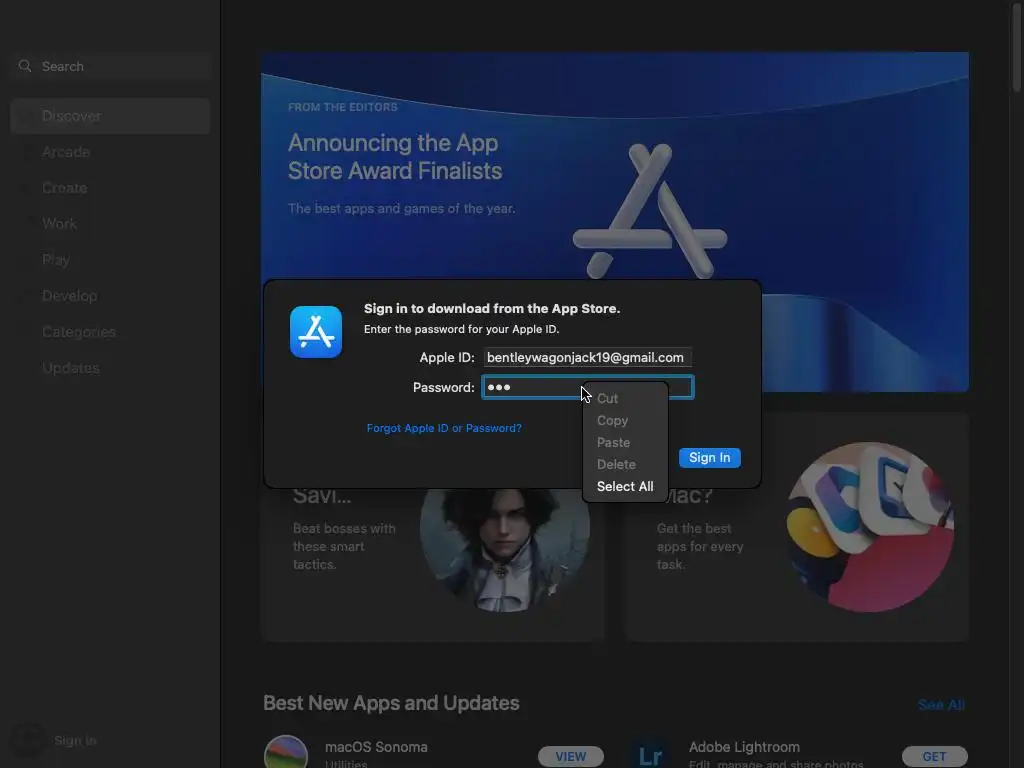Click the Search field in the sidebar
Viewport: 1024px width, 768px height.
point(110,67)
